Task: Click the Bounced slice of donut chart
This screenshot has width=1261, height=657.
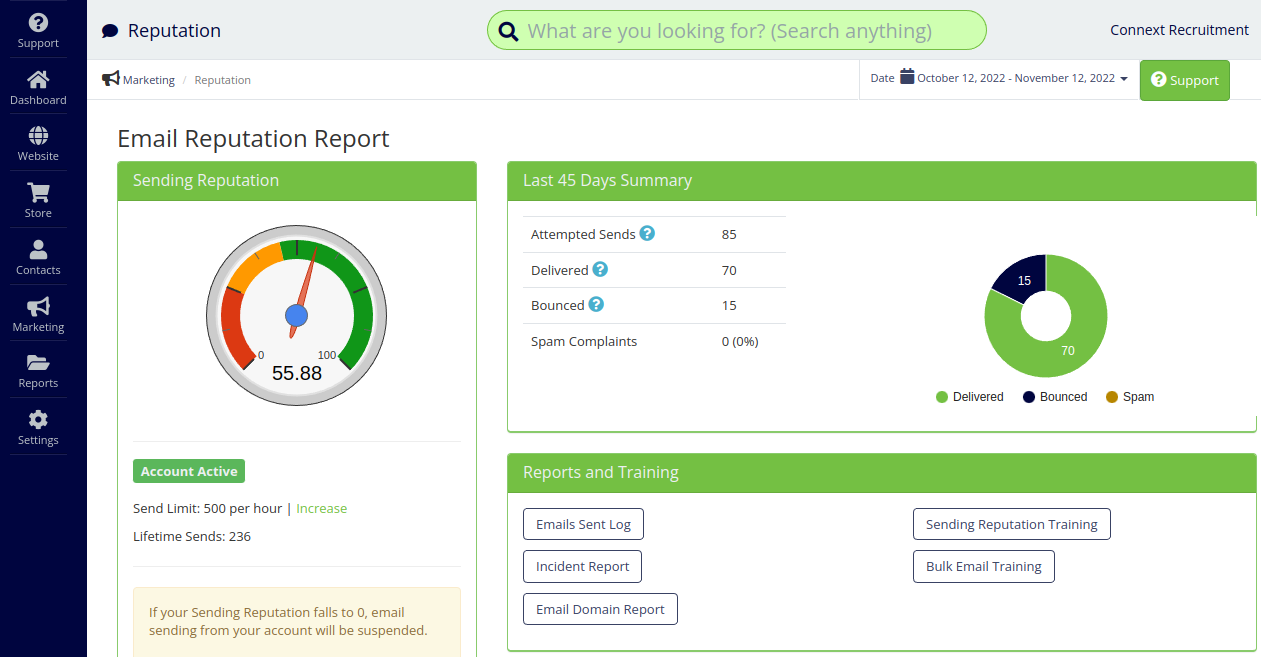Action: [1024, 279]
